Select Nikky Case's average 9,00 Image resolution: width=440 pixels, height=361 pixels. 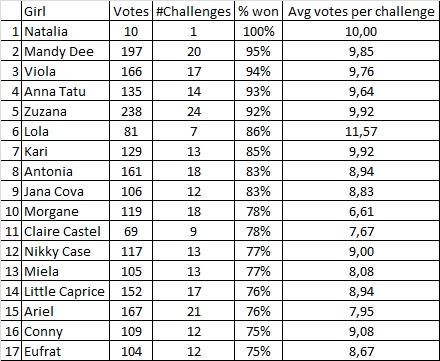[x=361, y=251]
